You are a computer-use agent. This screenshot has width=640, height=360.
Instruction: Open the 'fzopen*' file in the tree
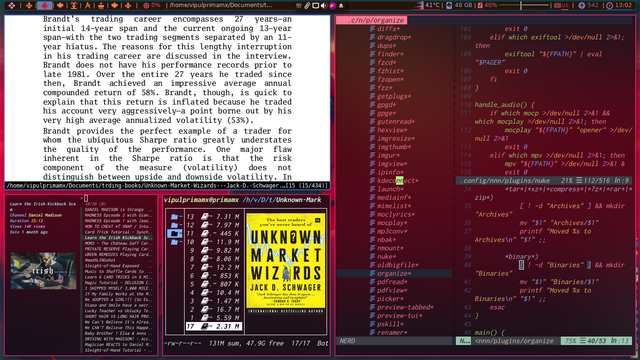[387, 79]
